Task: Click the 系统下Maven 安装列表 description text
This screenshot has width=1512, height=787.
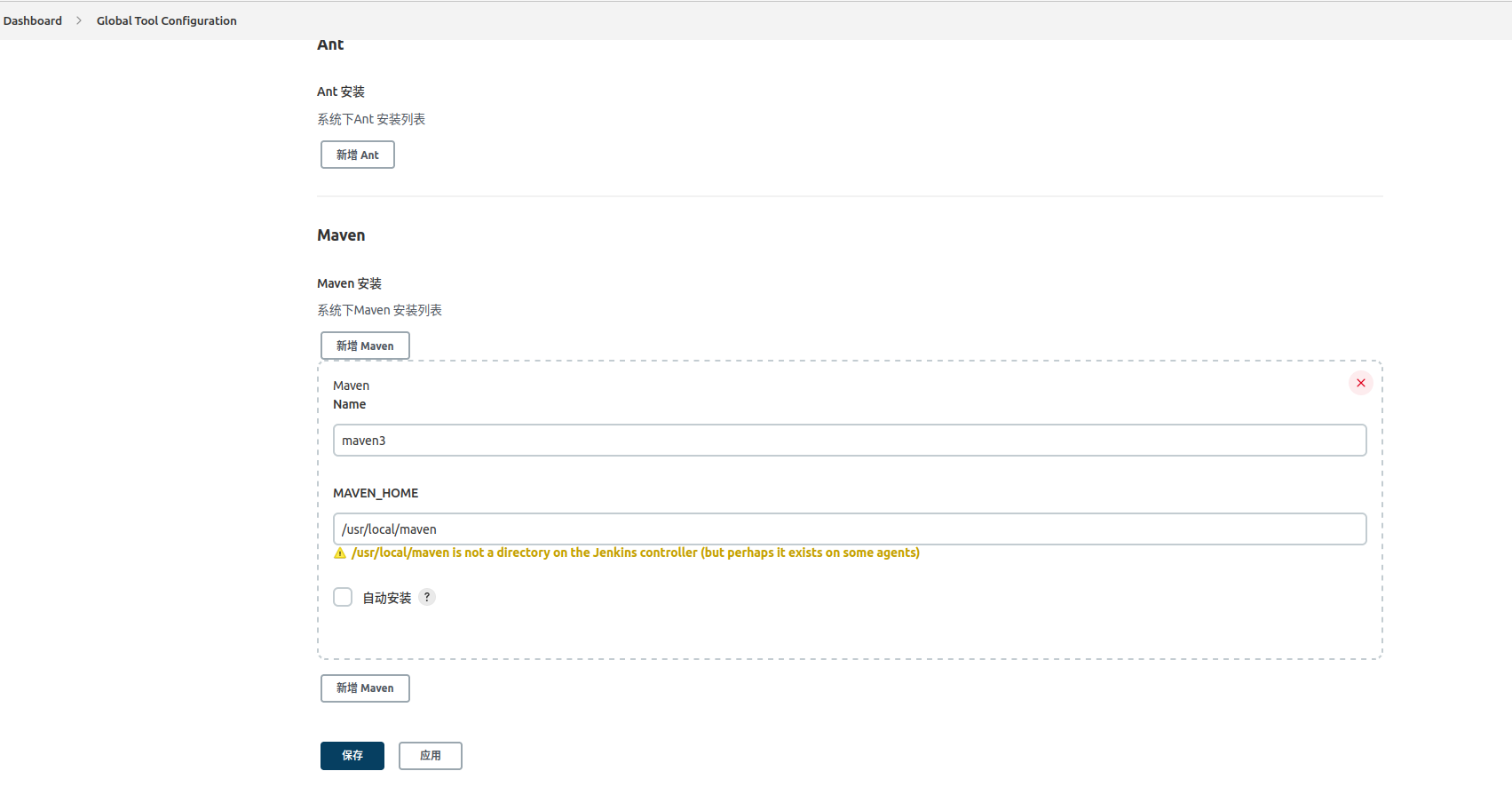Action: [x=380, y=310]
